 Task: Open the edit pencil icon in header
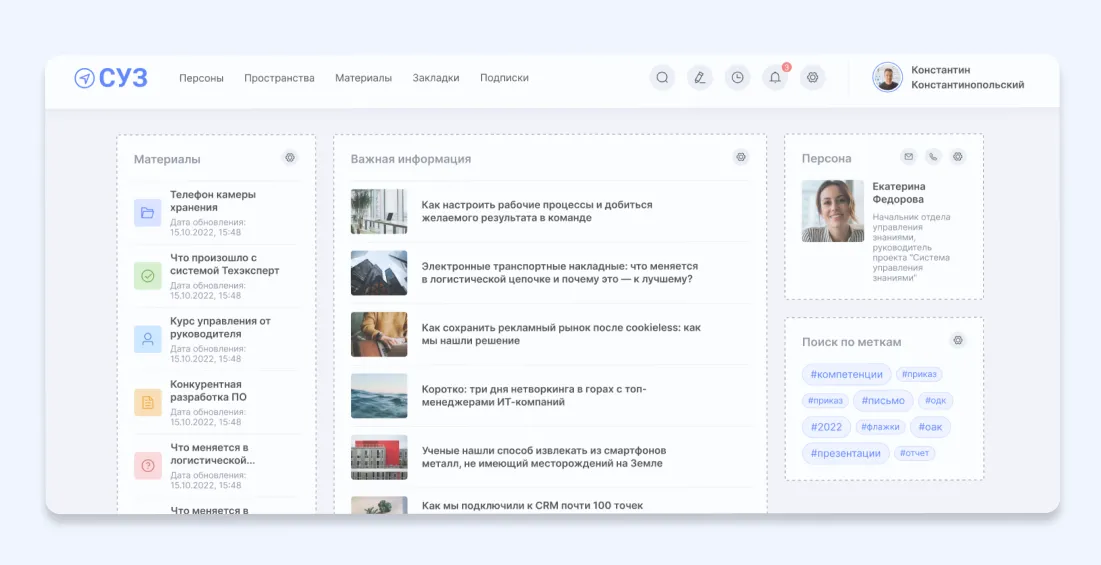coord(700,78)
